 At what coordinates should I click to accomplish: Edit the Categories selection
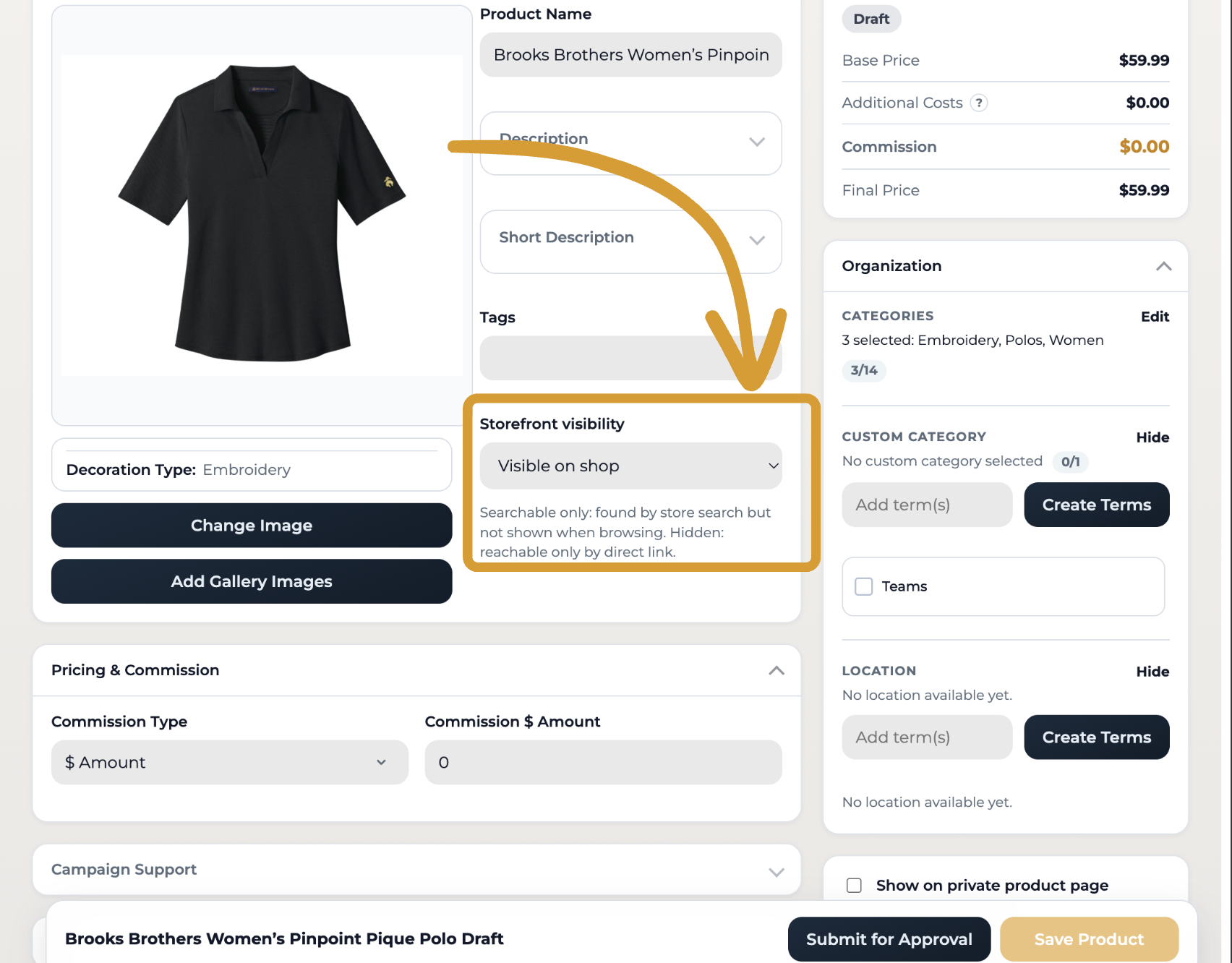1155,317
